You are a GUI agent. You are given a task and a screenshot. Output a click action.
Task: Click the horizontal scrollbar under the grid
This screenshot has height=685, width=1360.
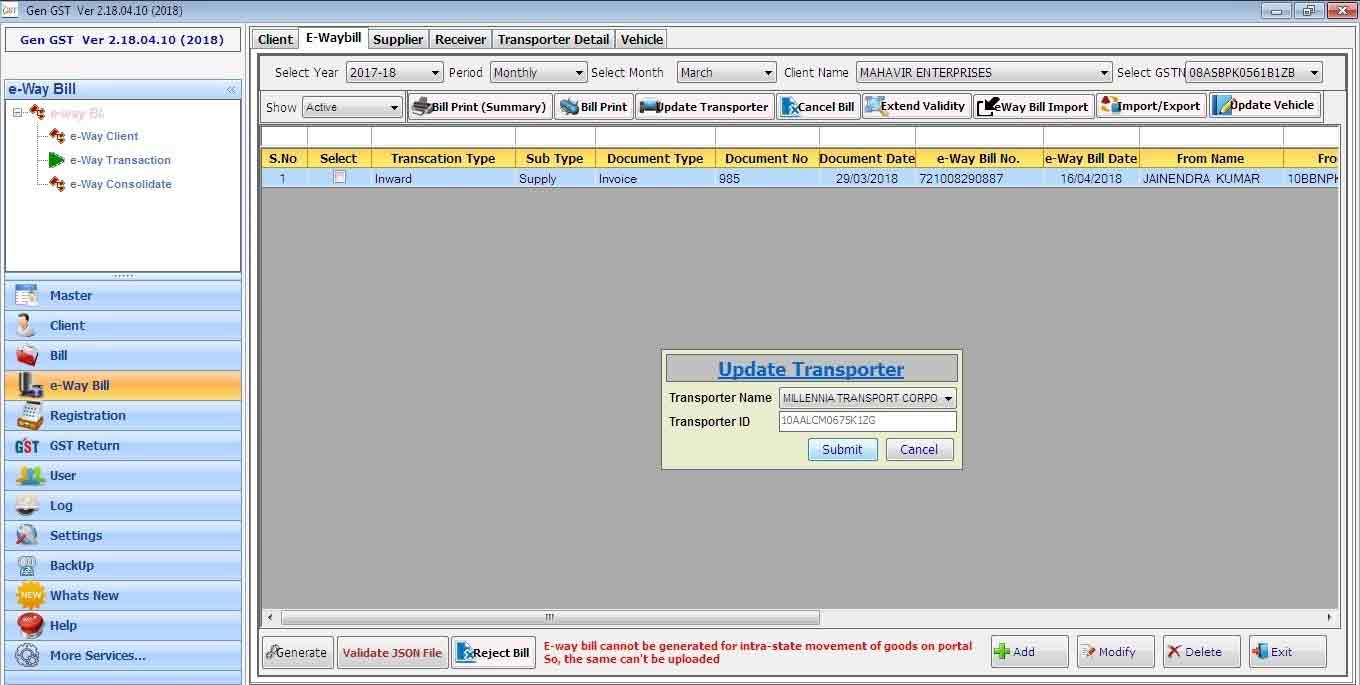[x=549, y=618]
